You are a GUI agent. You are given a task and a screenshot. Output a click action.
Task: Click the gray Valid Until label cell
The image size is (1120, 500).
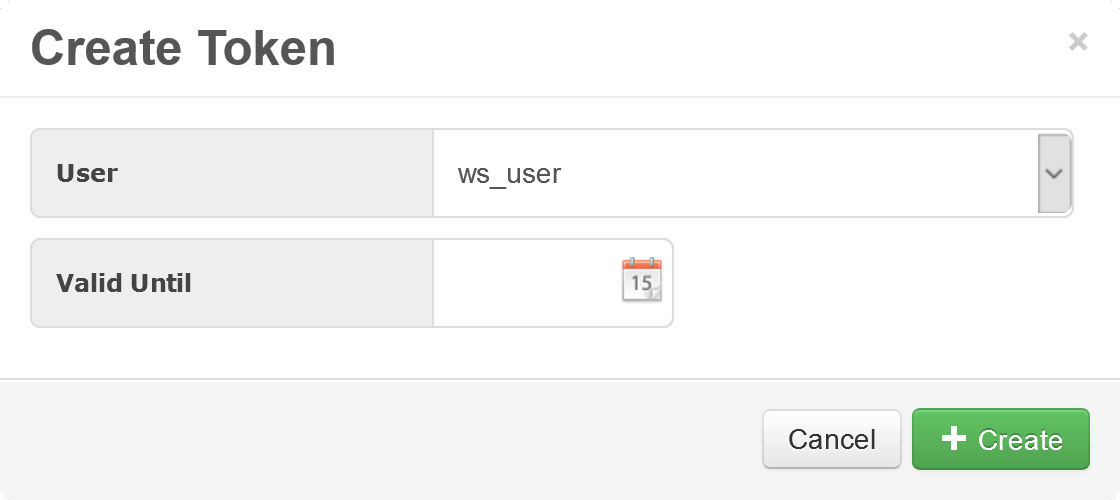tap(232, 283)
